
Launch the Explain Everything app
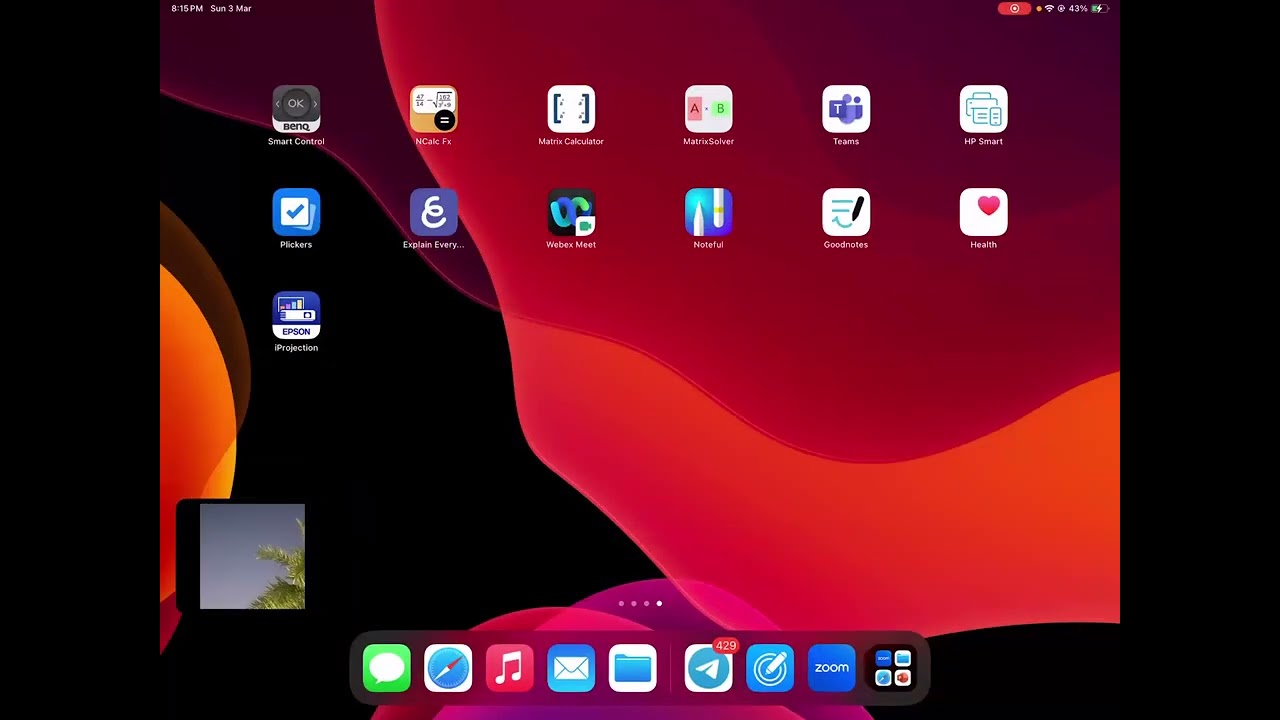click(434, 212)
